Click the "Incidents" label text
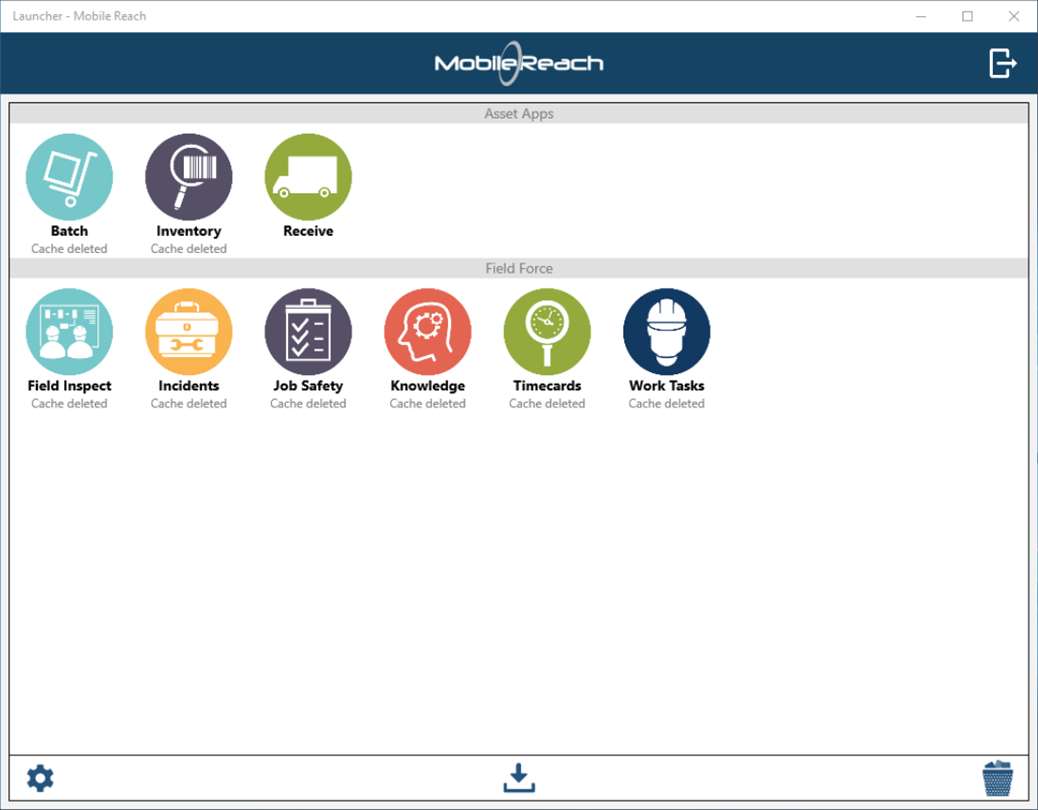The height and width of the screenshot is (810, 1038). [189, 386]
